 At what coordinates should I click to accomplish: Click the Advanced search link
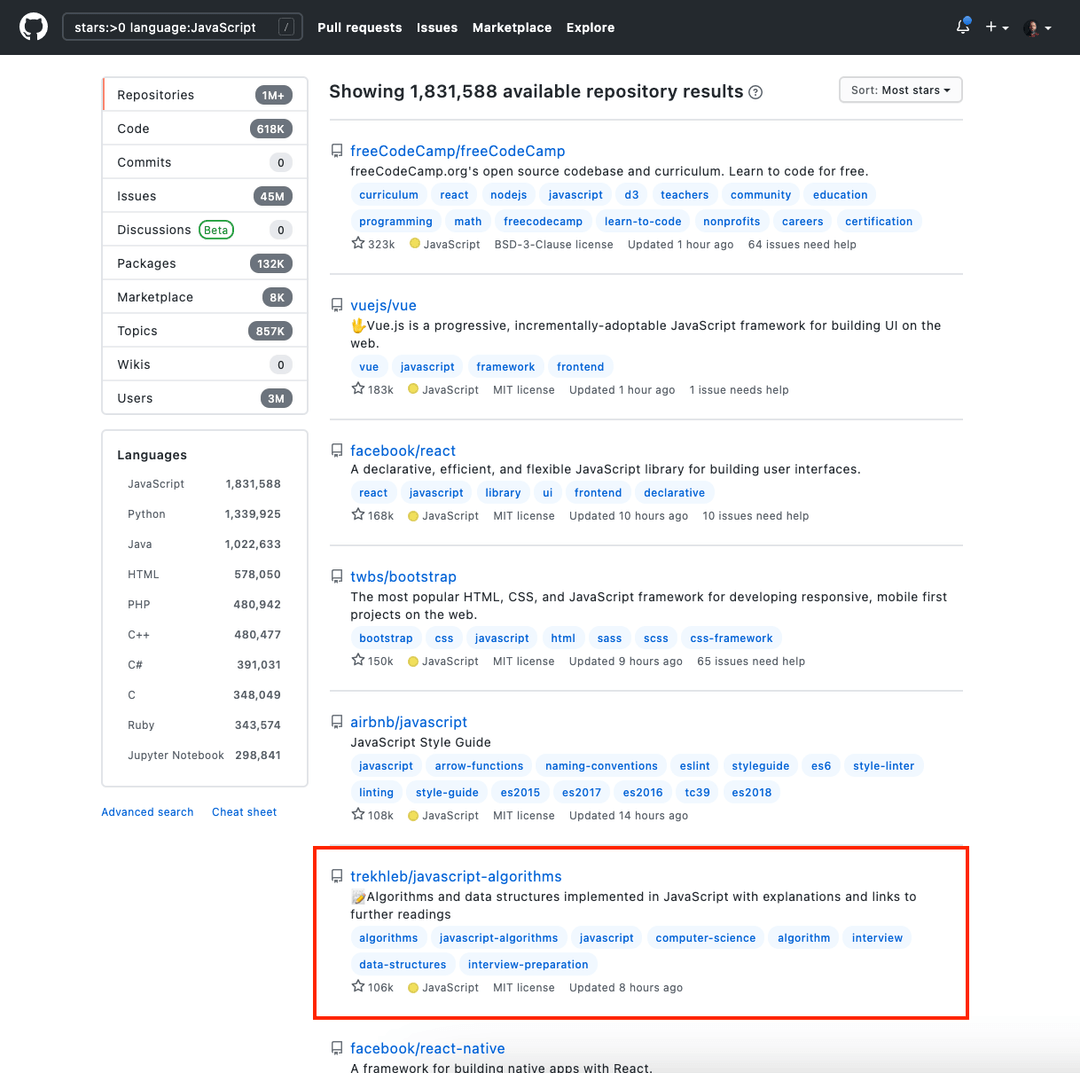(147, 812)
